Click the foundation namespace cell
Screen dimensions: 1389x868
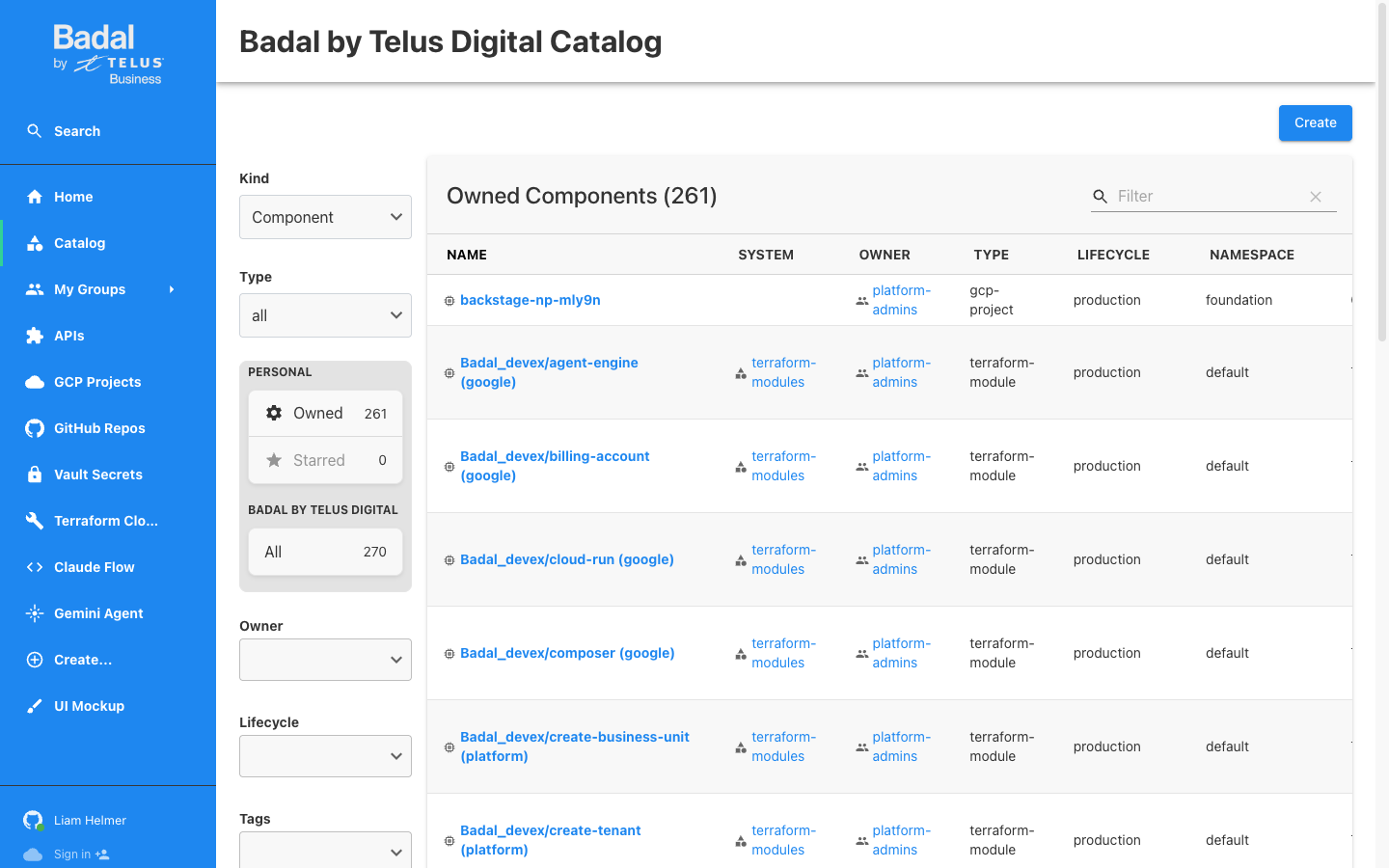coord(1239,300)
